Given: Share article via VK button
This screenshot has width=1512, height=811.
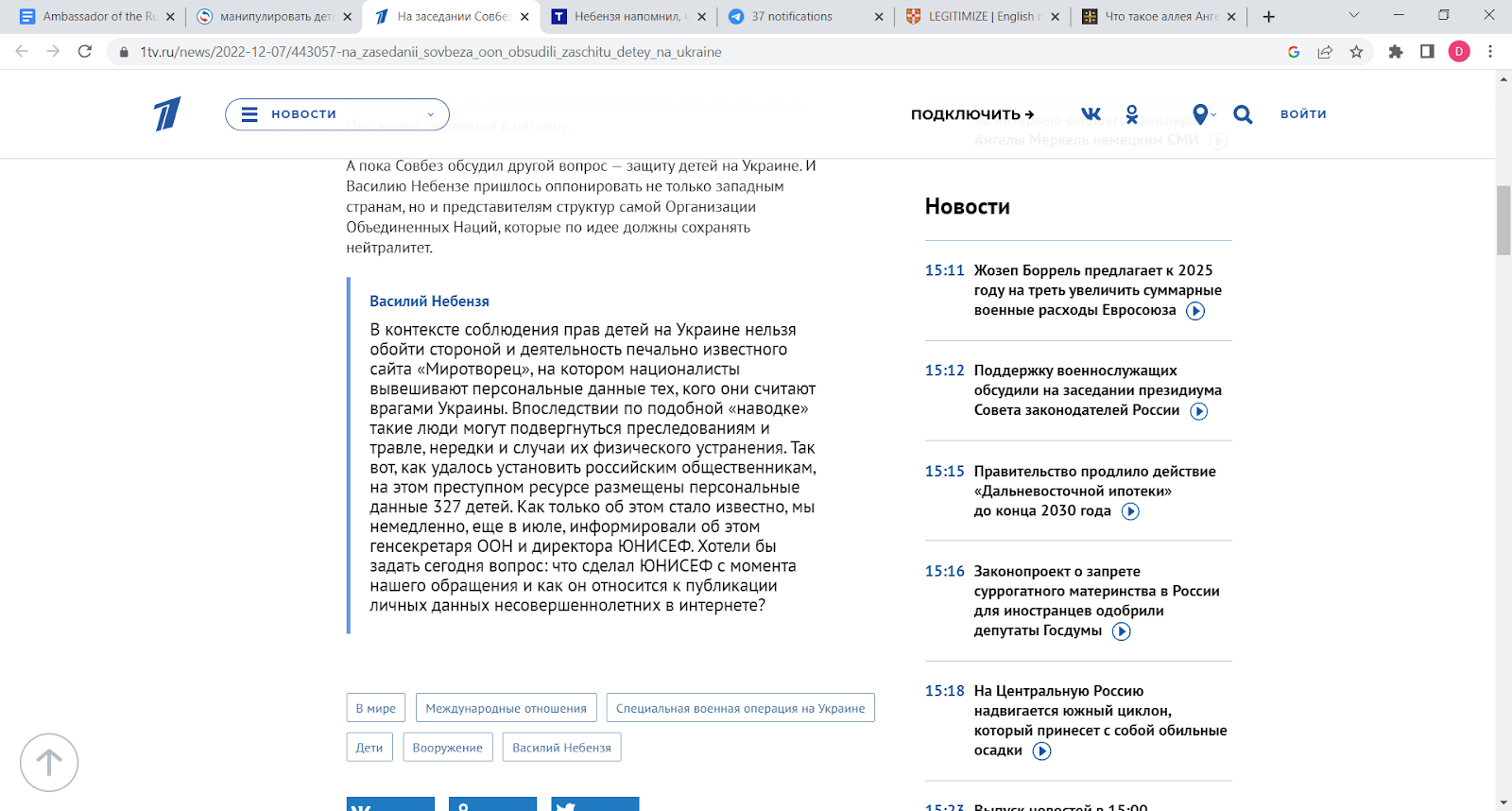Looking at the screenshot, I should pos(390,804).
